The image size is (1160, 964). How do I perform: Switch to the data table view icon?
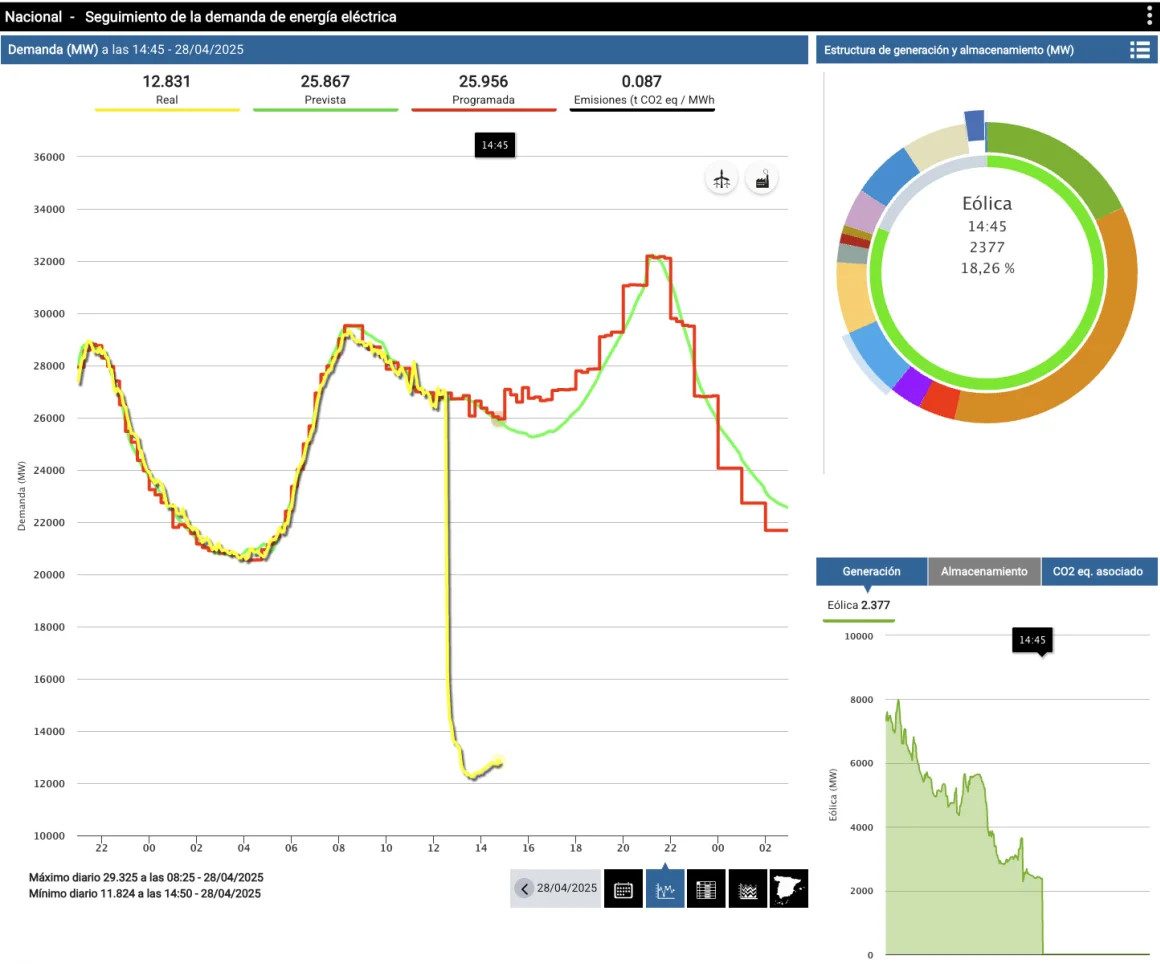click(706, 888)
